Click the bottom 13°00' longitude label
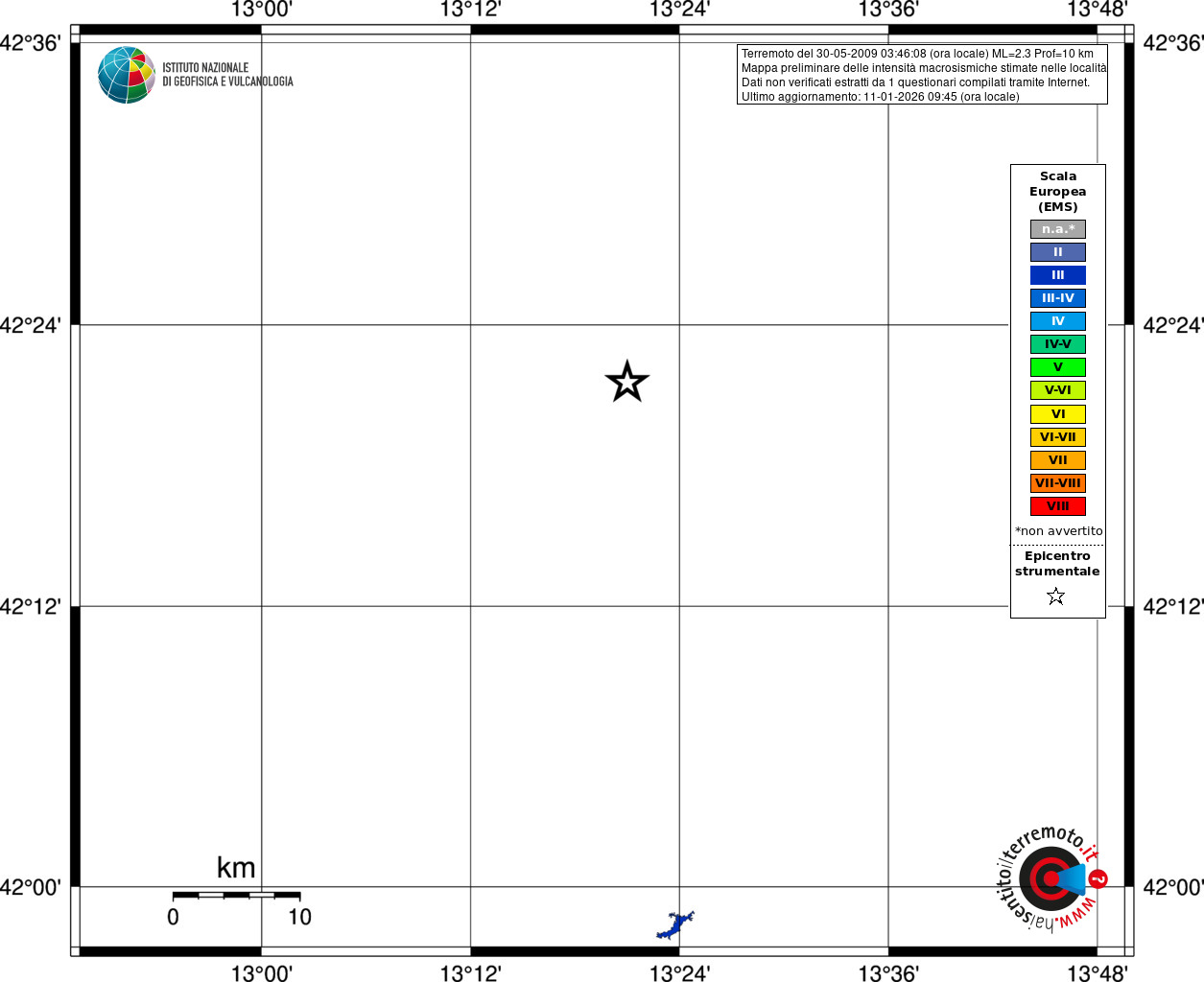 [x=261, y=973]
